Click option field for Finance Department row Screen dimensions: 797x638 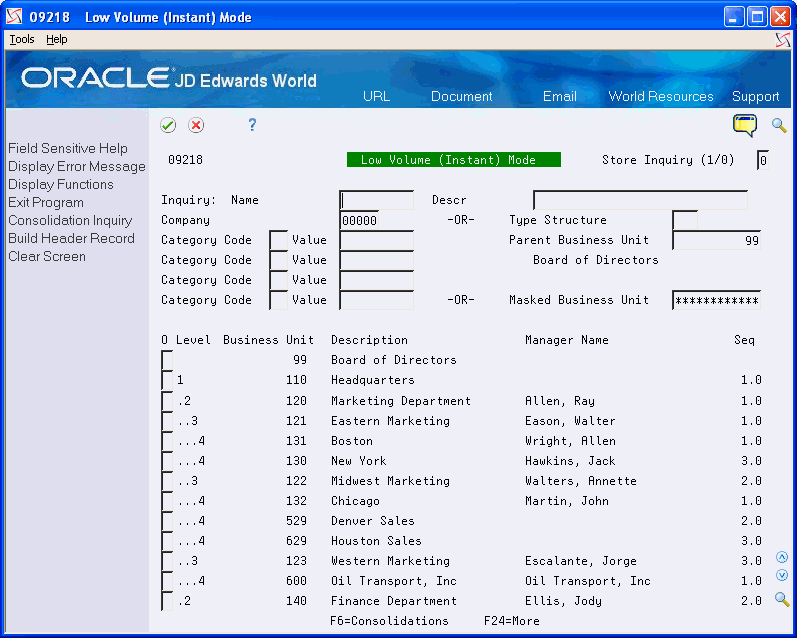click(167, 601)
